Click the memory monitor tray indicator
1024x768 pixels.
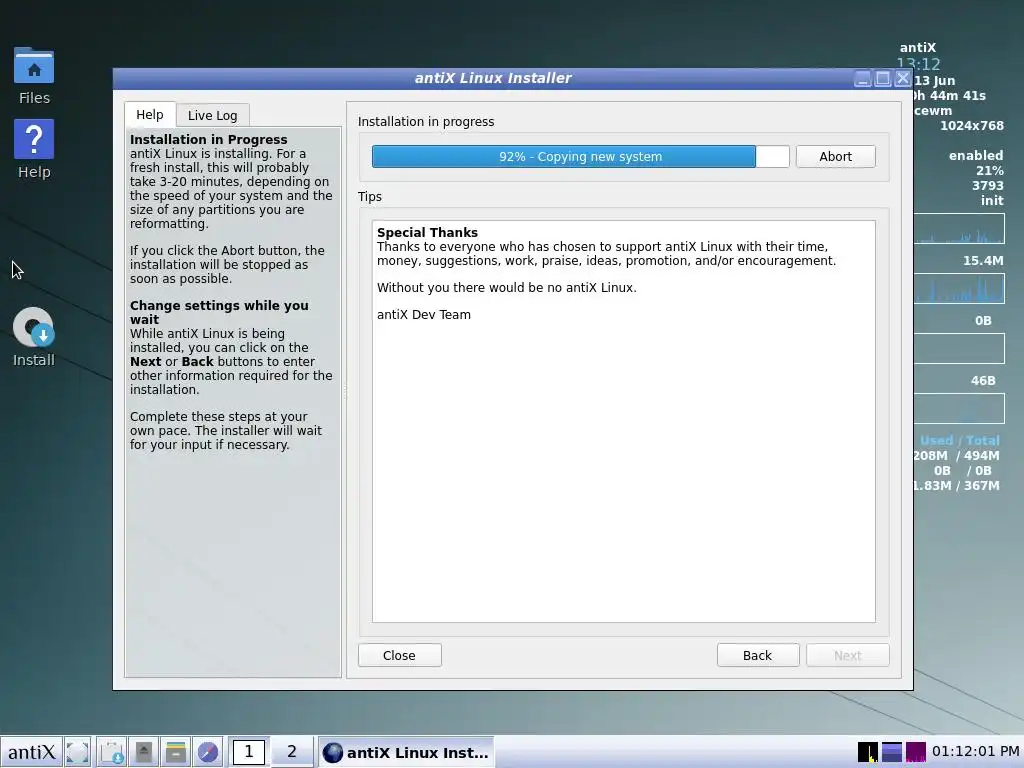(891, 752)
